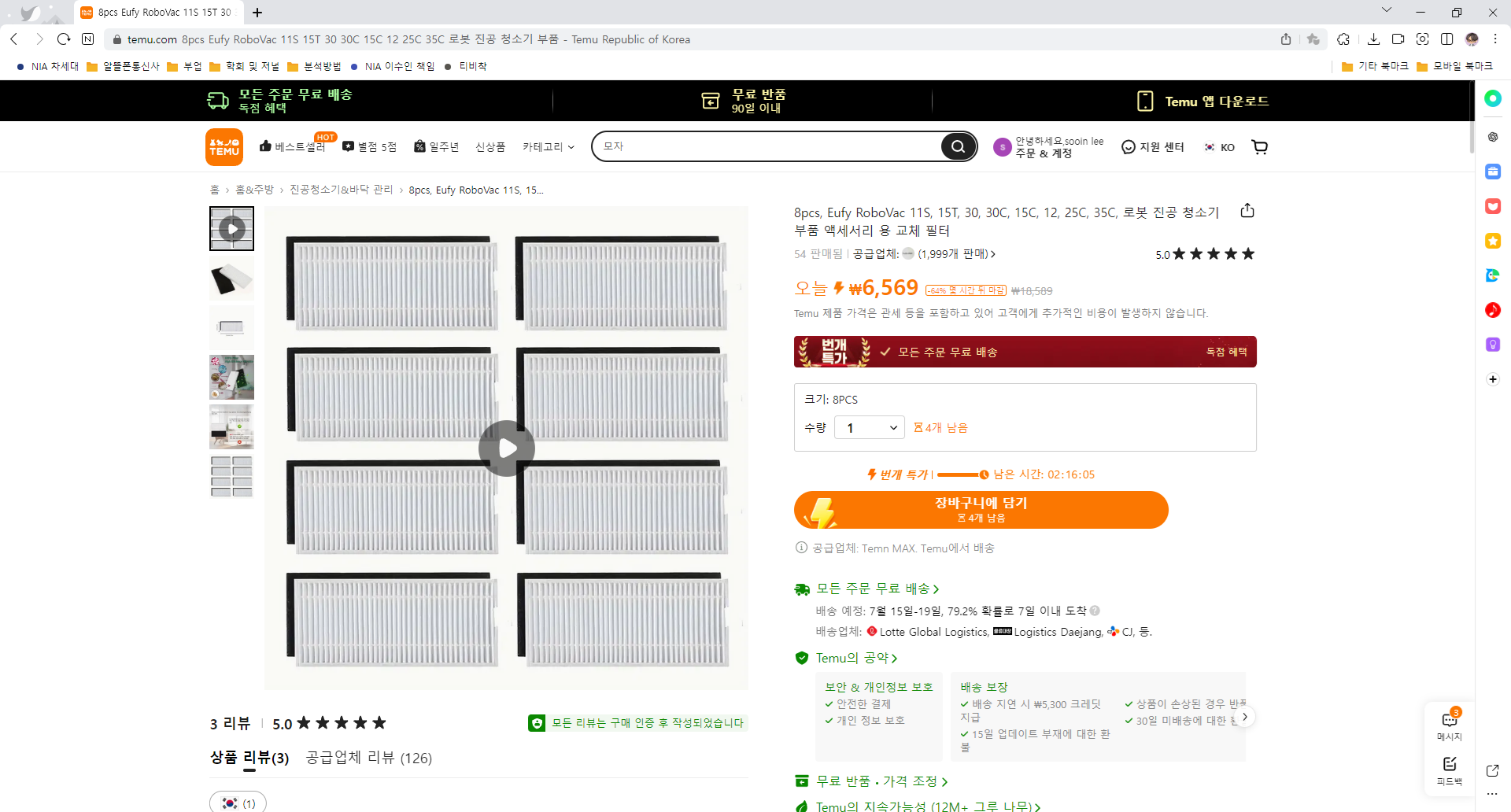This screenshot has width=1511, height=812.
Task: Open the 지원 센터 link
Action: [1153, 147]
